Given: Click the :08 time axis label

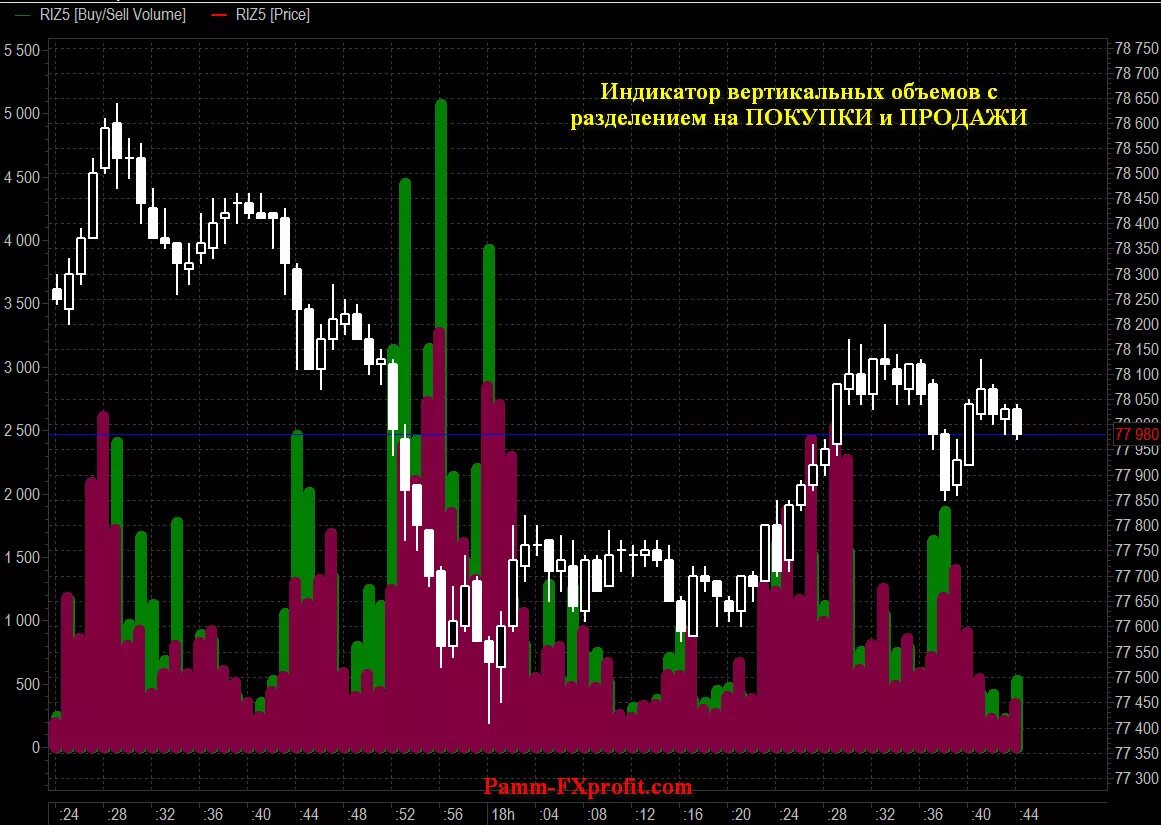Looking at the screenshot, I should click(x=596, y=815).
